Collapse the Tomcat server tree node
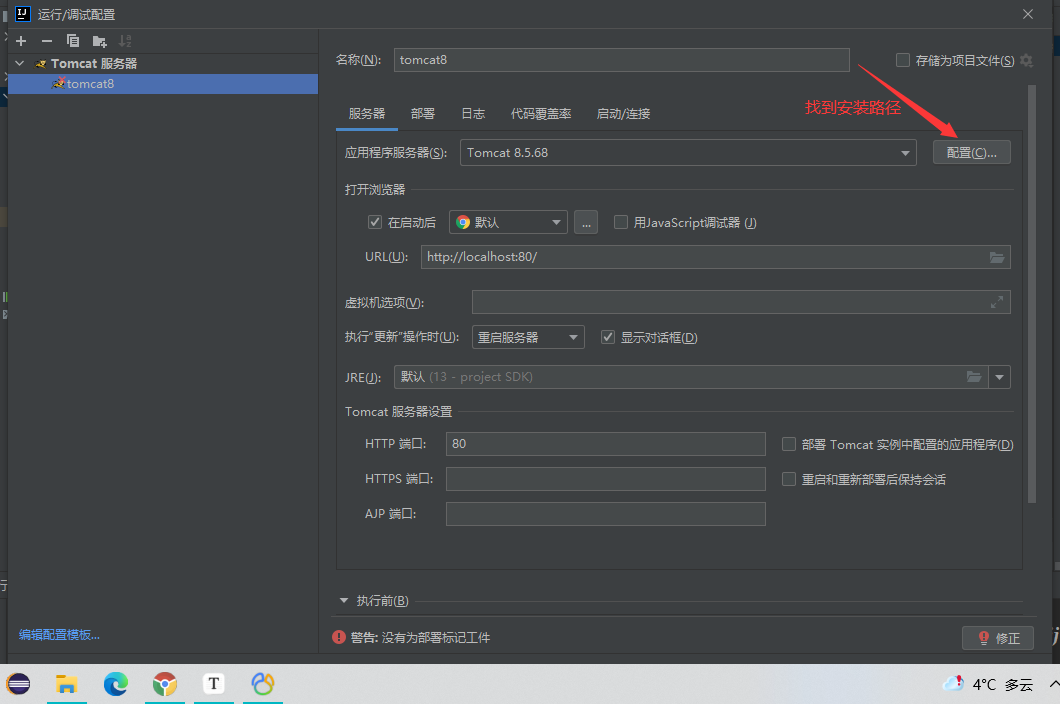This screenshot has height=704, width=1060. (x=20, y=63)
